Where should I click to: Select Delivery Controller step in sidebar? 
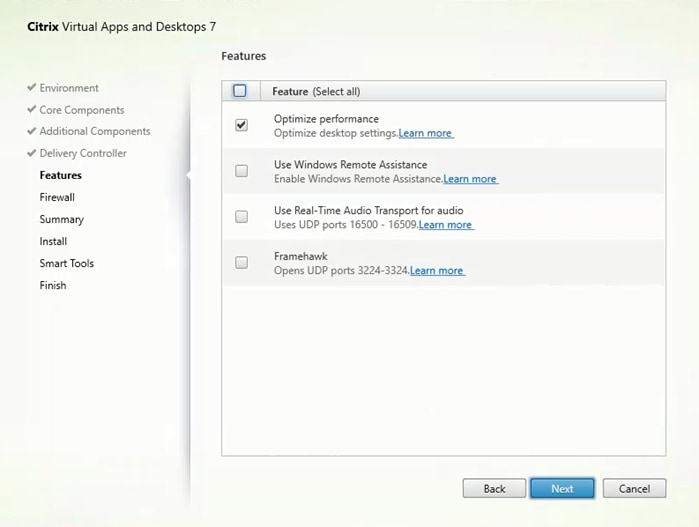pos(83,153)
